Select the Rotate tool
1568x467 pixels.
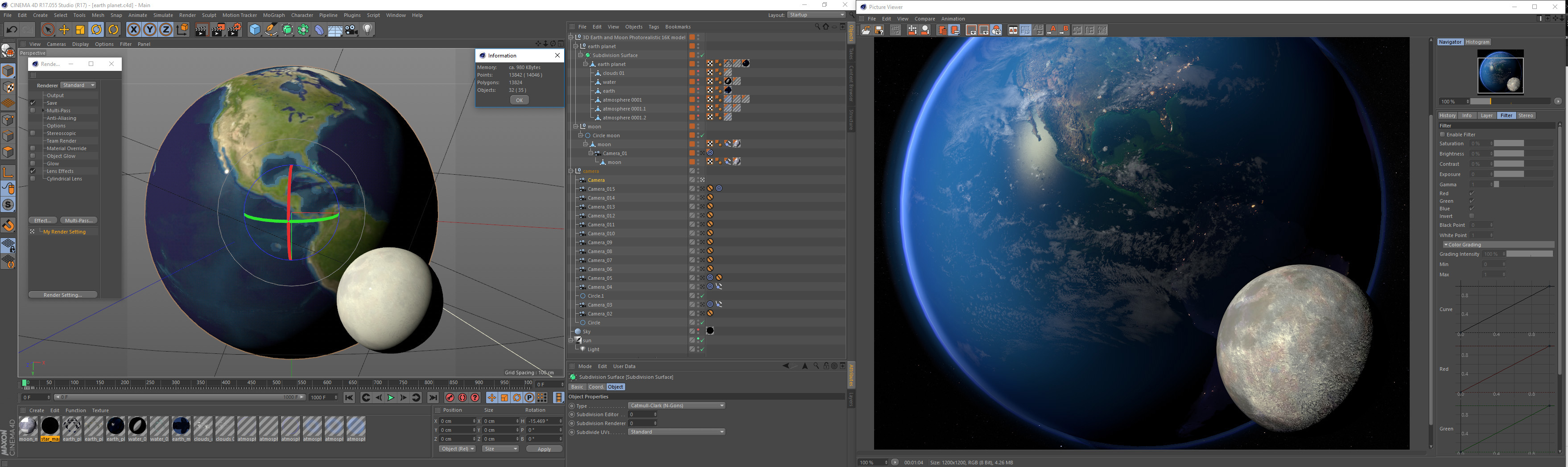coord(96,29)
